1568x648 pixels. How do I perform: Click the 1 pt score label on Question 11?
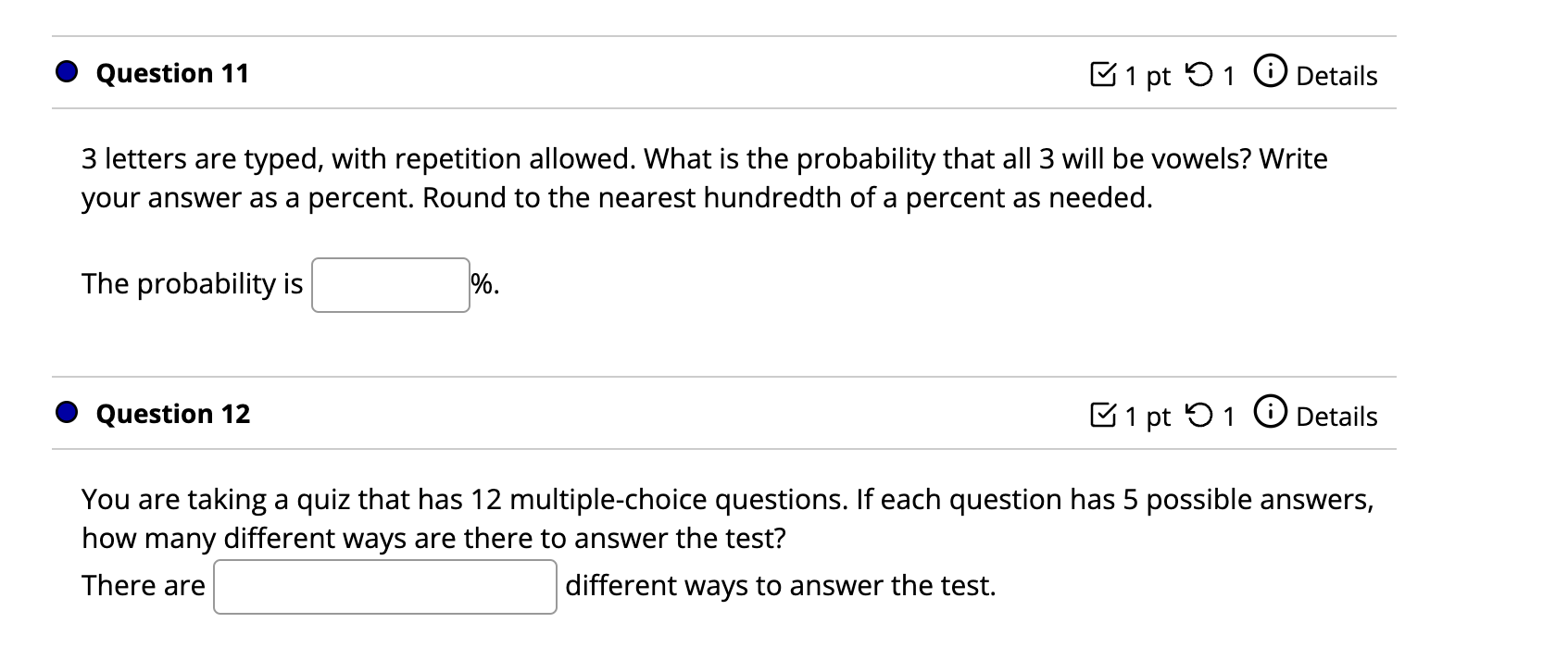(x=1148, y=76)
